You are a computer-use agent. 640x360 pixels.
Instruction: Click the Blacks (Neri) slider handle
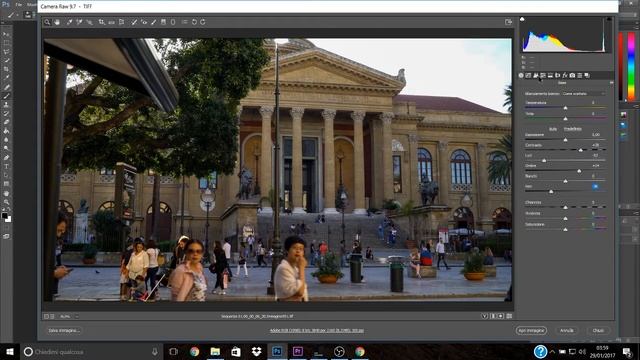[551, 191]
